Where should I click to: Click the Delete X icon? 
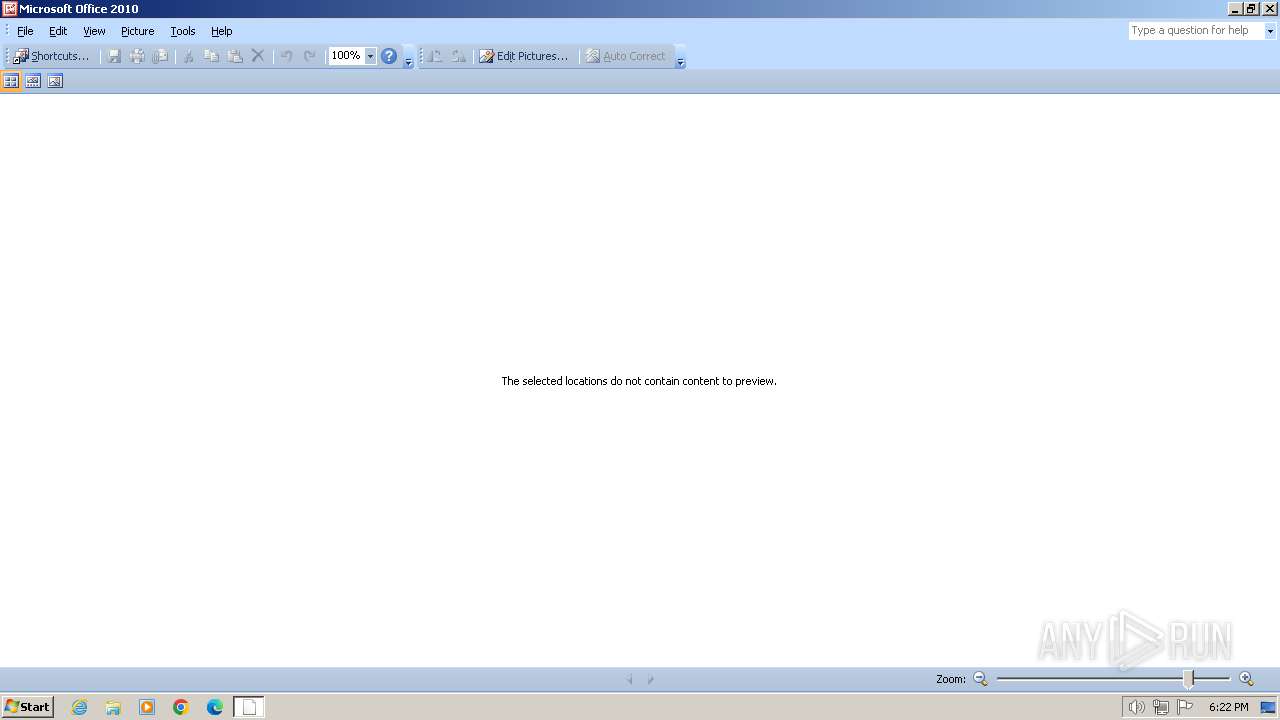(x=257, y=56)
